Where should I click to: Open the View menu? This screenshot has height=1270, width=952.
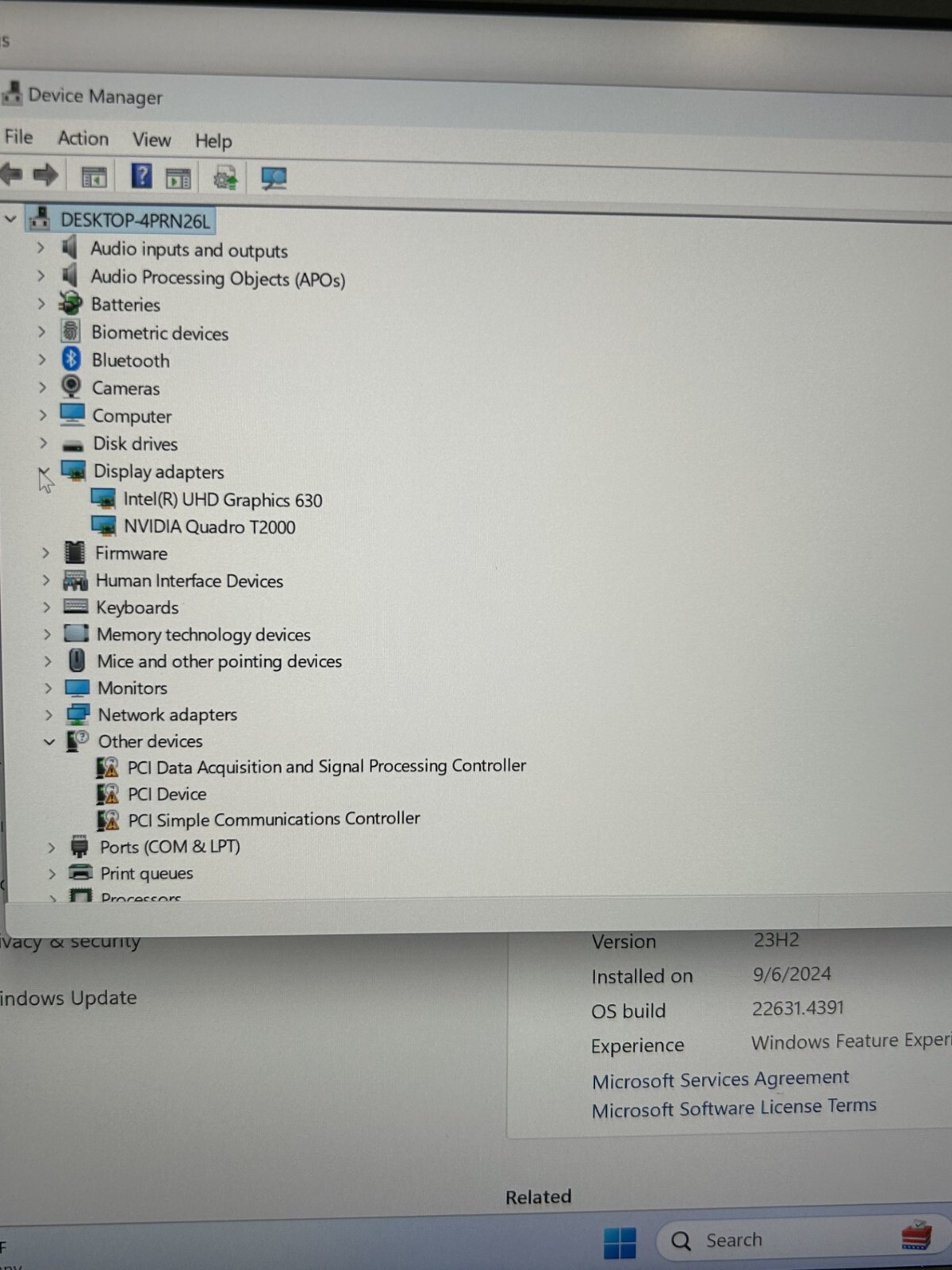[x=152, y=140]
